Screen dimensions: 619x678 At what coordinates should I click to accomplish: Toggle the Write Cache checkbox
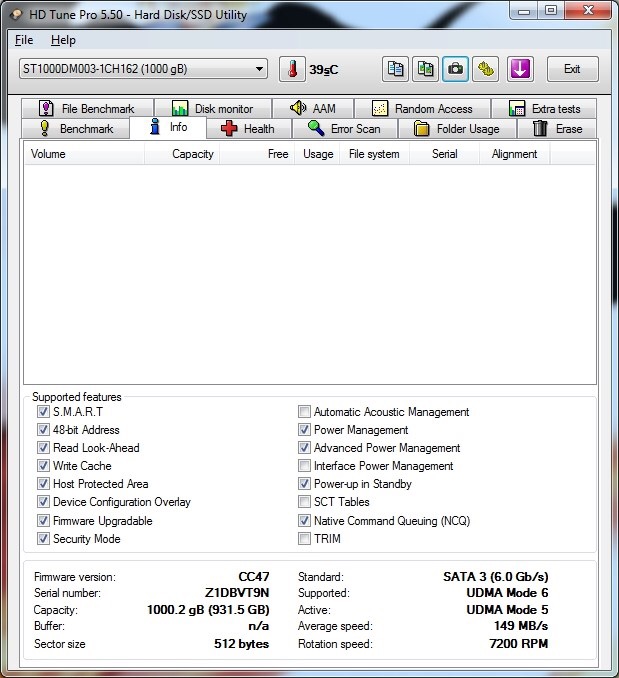tap(43, 466)
